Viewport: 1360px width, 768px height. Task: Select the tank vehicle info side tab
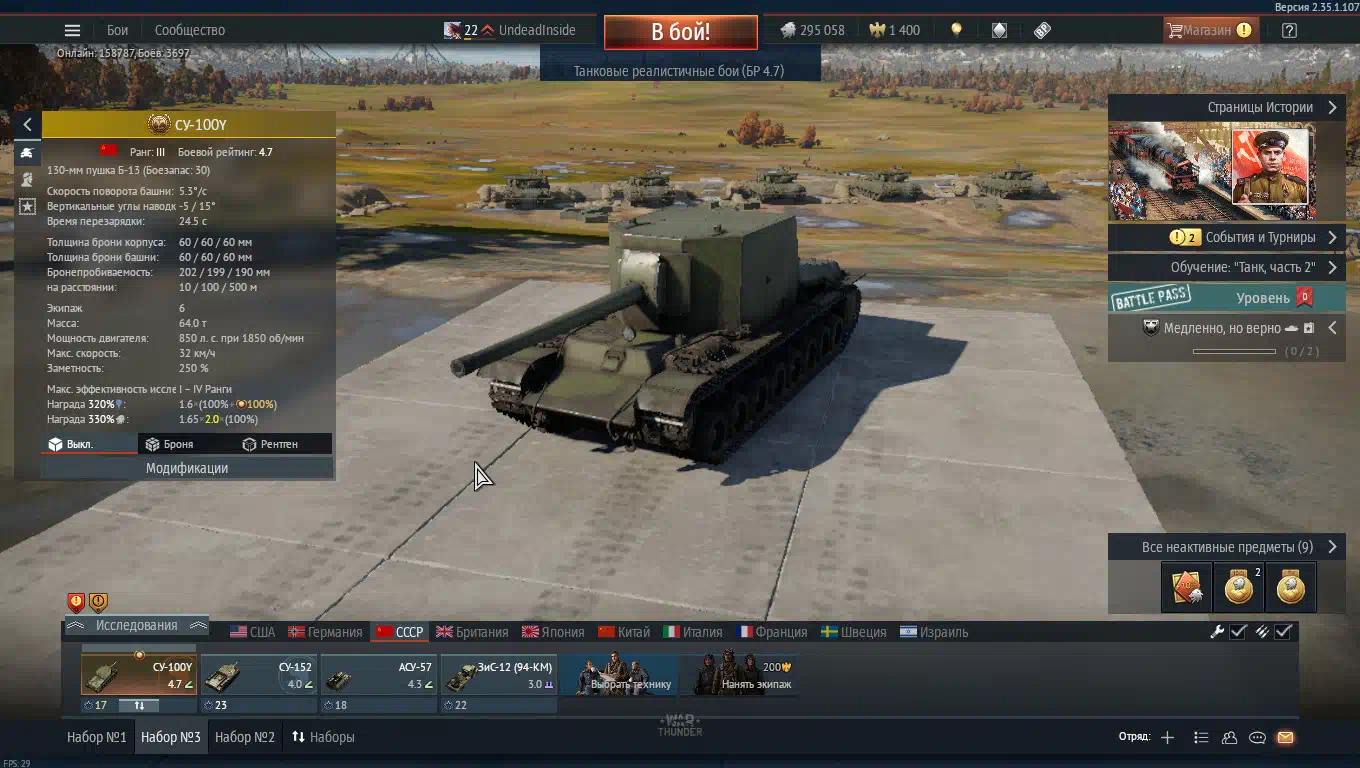coord(27,153)
